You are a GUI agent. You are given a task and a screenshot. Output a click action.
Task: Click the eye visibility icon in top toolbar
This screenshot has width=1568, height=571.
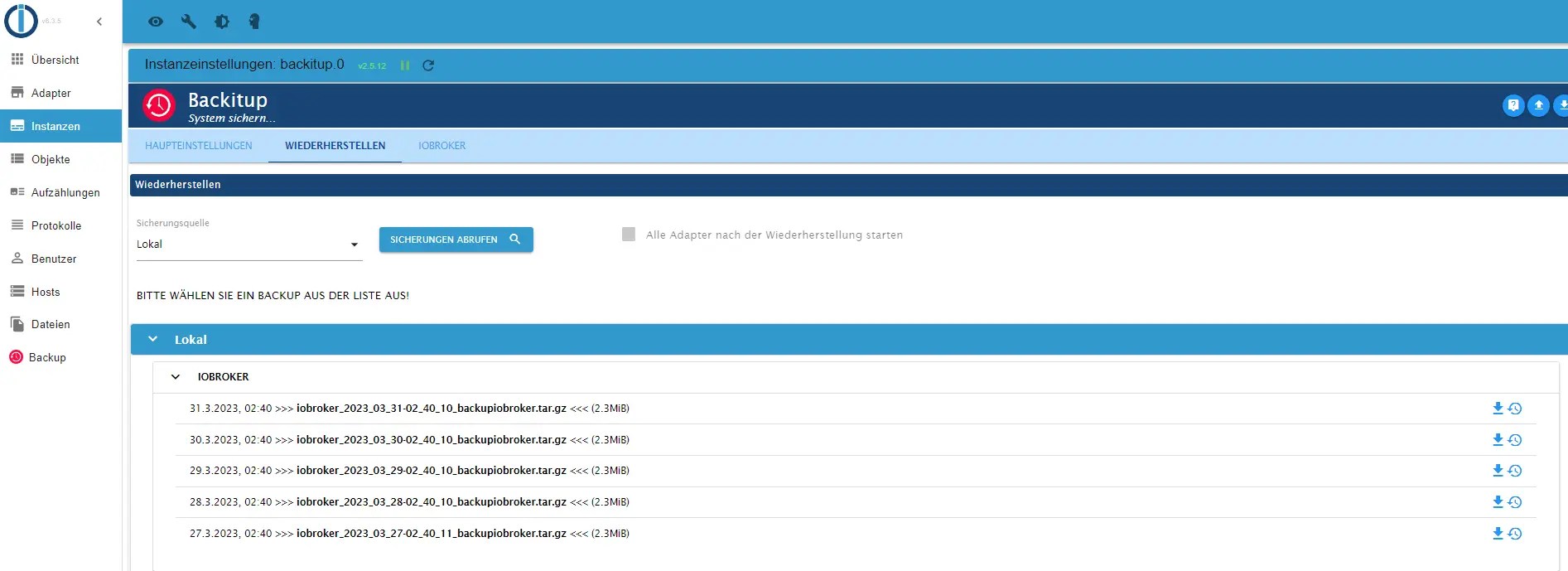(x=156, y=22)
